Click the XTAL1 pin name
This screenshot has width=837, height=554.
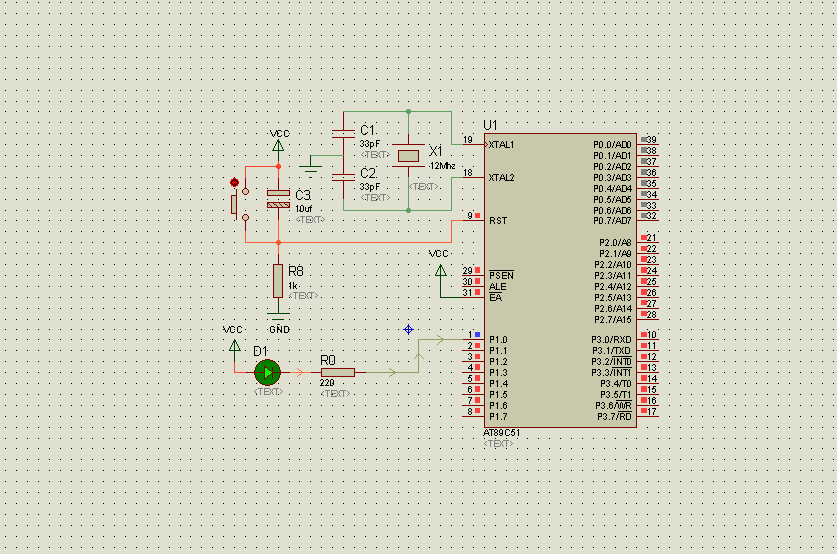click(501, 145)
